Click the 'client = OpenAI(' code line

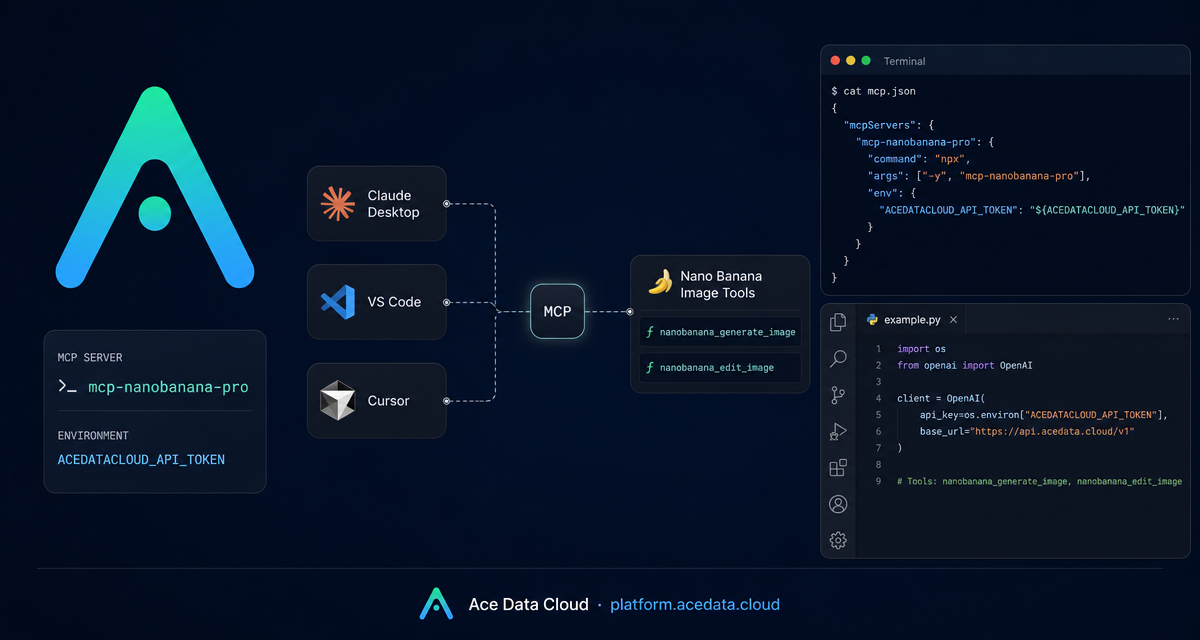tap(942, 398)
